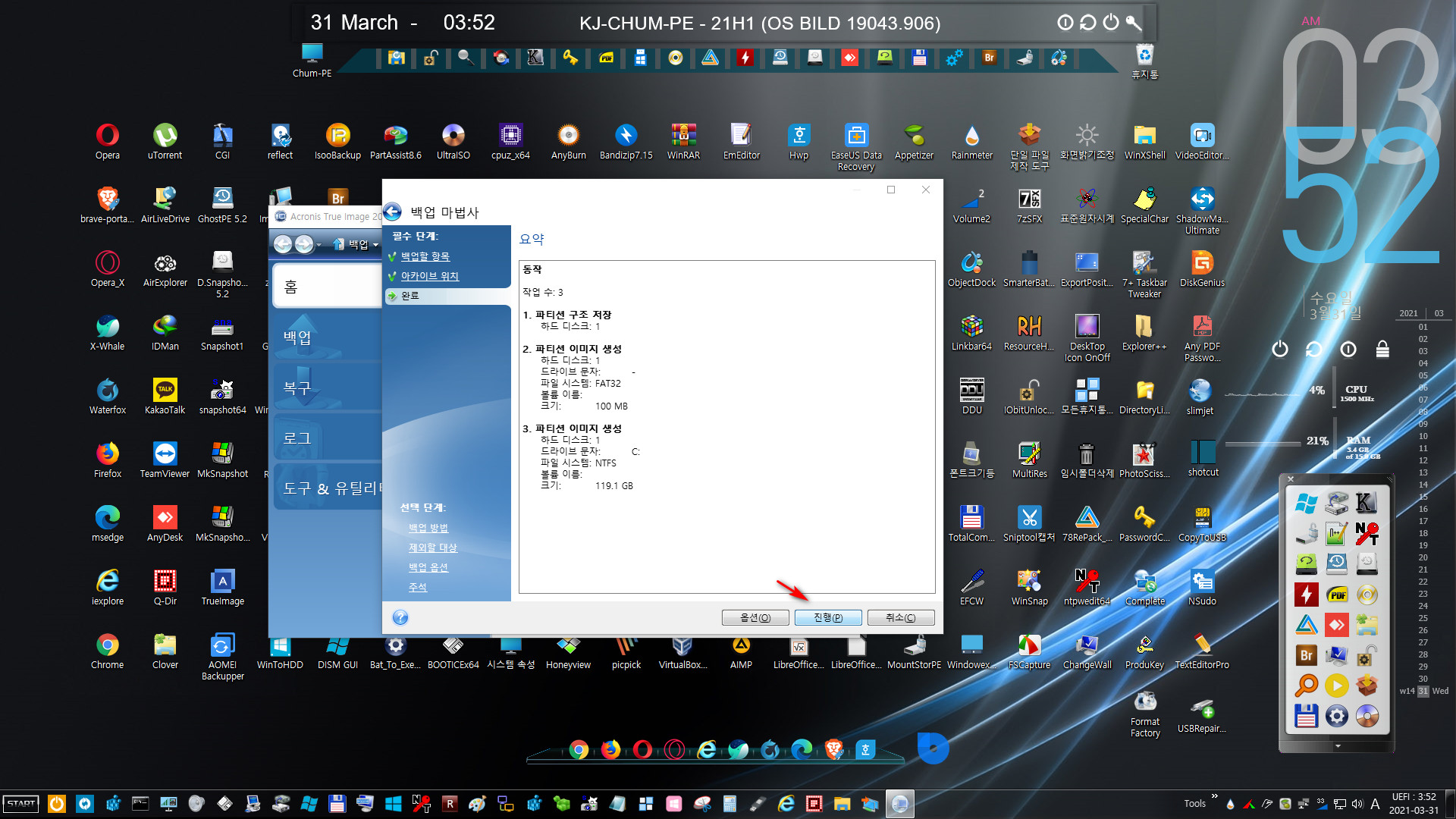Open the PartAssist8.6 desktop icon
1456x819 pixels.
point(395,141)
